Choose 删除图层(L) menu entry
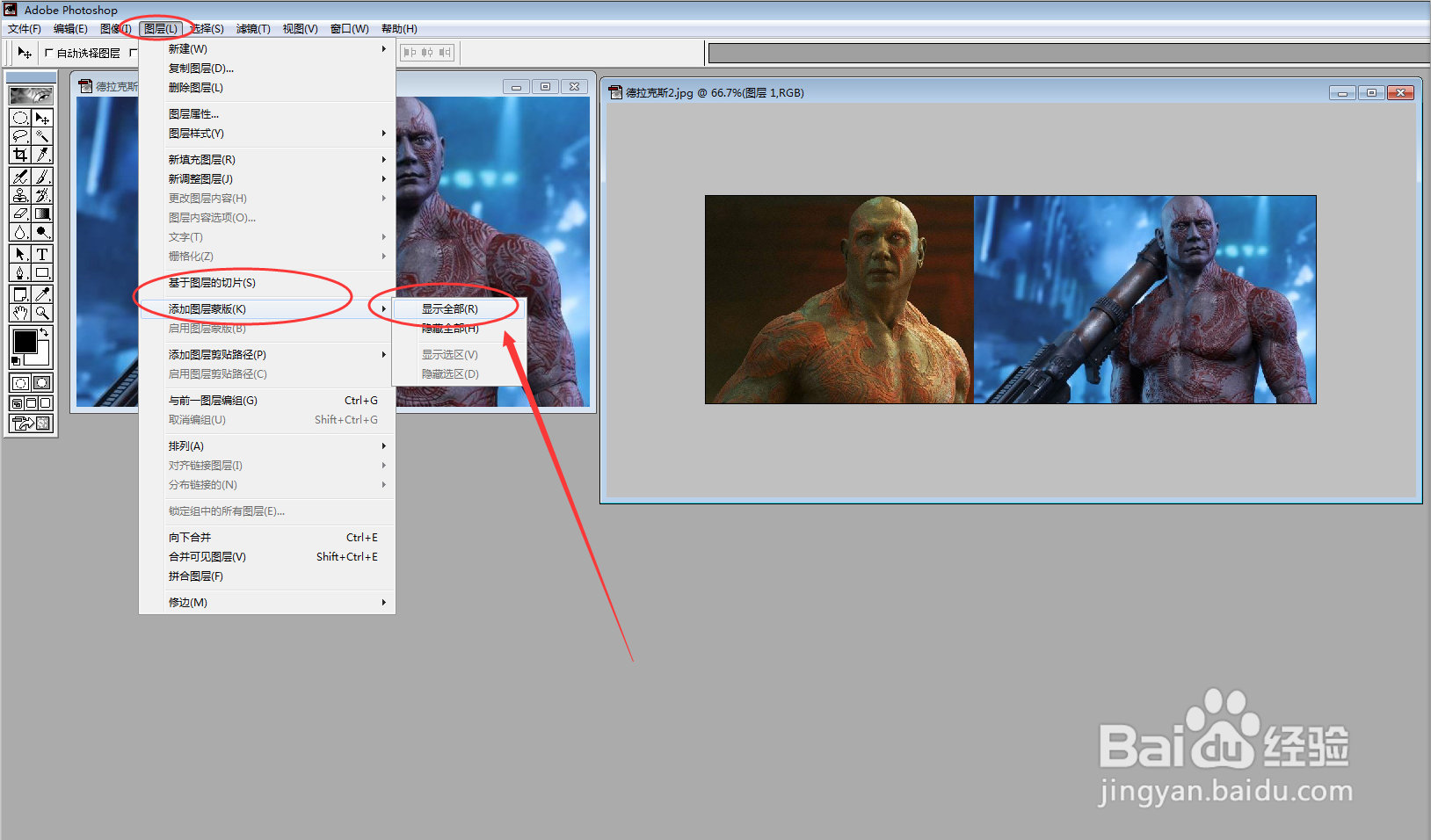Viewport: 1431px width, 840px height. [267, 88]
